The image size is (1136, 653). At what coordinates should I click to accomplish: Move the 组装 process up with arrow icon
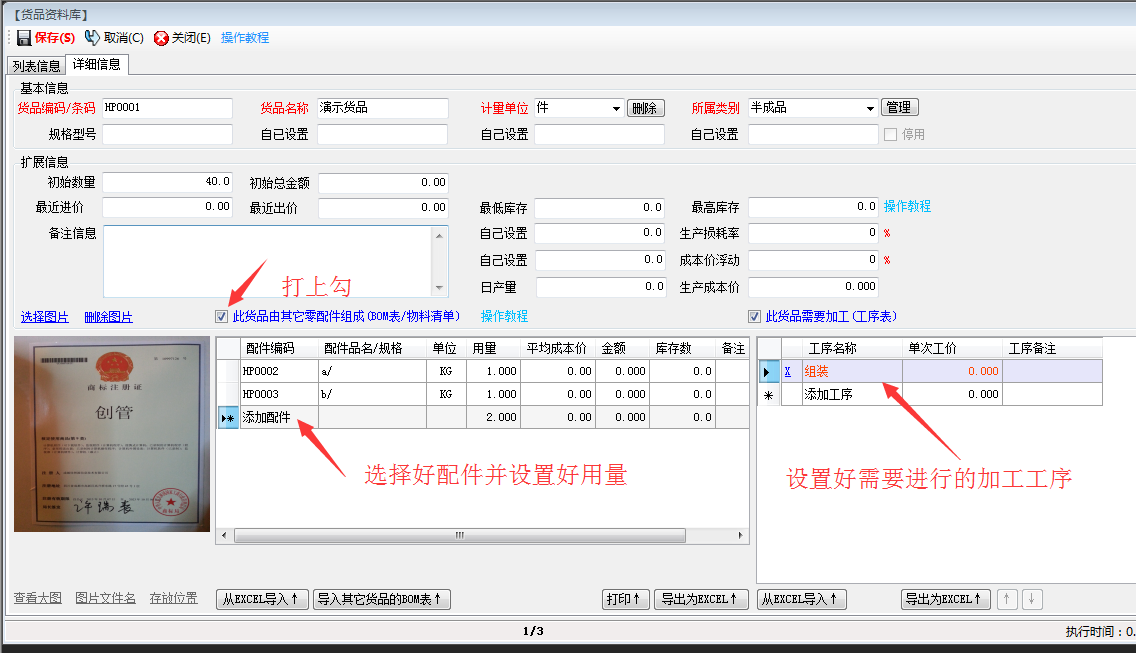1008,600
